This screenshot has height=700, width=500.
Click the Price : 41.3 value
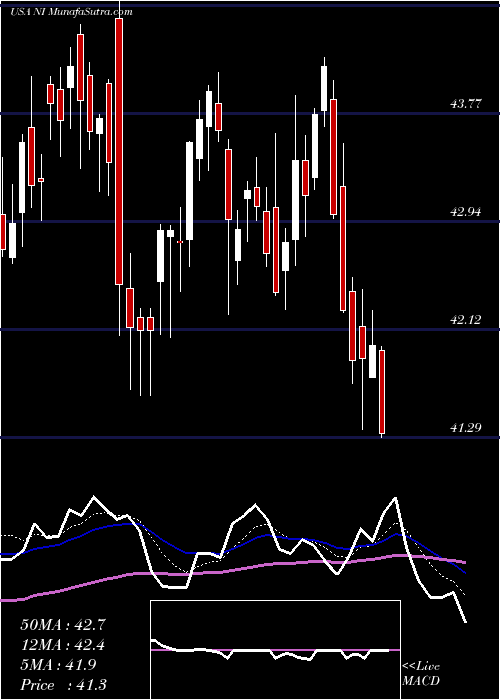coord(63,685)
